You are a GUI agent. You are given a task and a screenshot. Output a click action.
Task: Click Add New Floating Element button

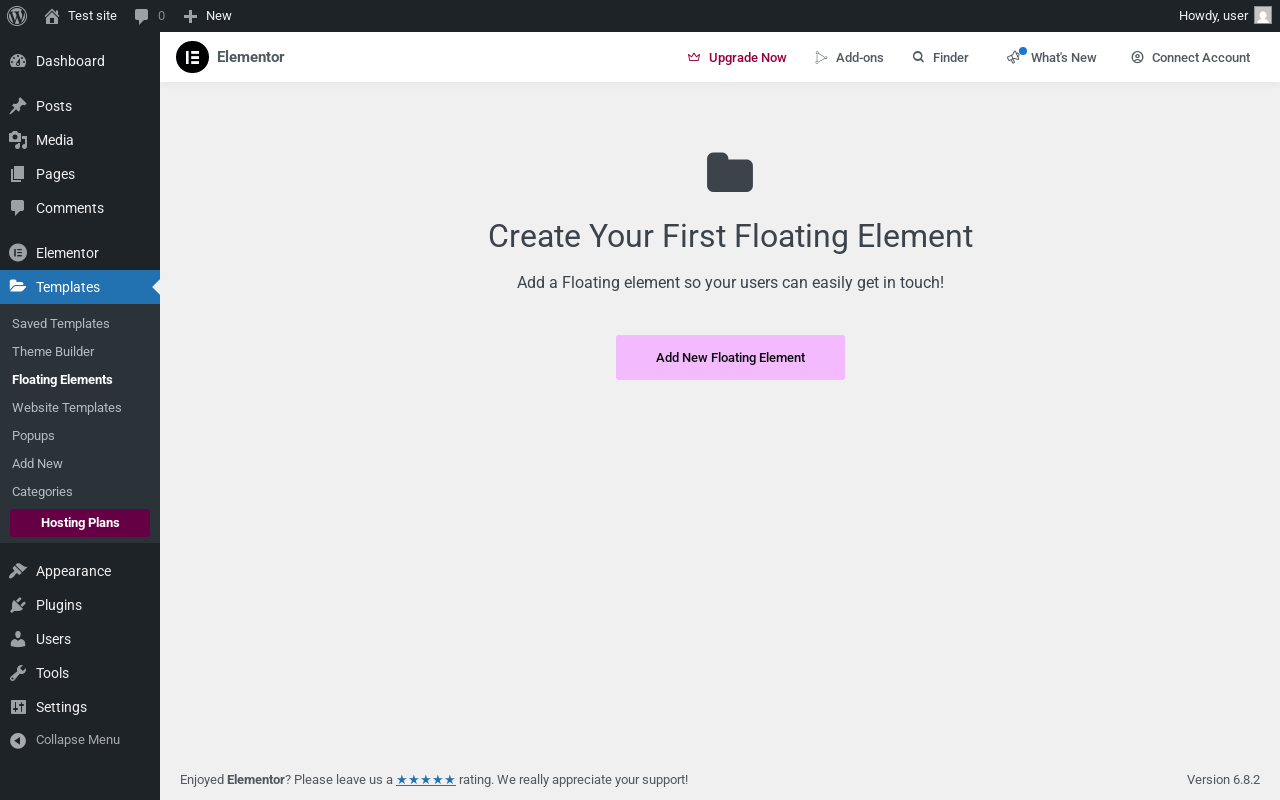click(730, 357)
